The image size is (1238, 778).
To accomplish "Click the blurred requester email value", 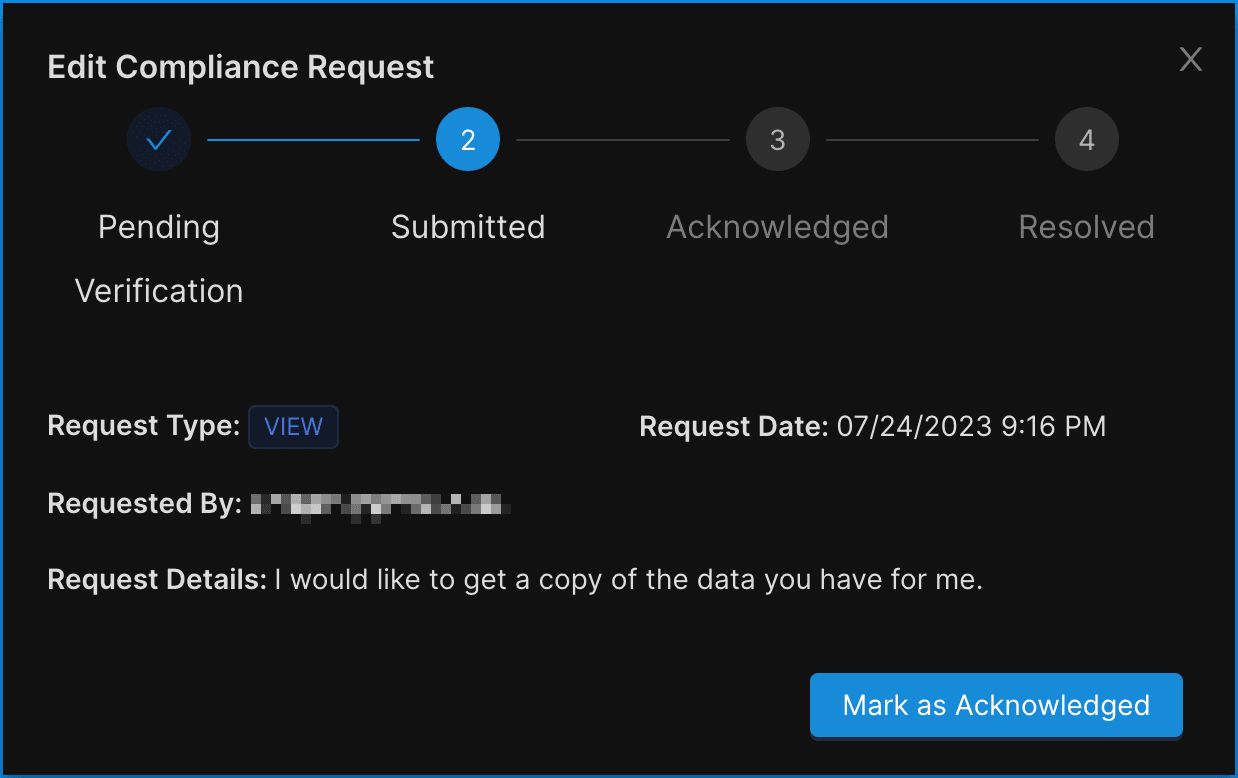I will click(x=380, y=504).
